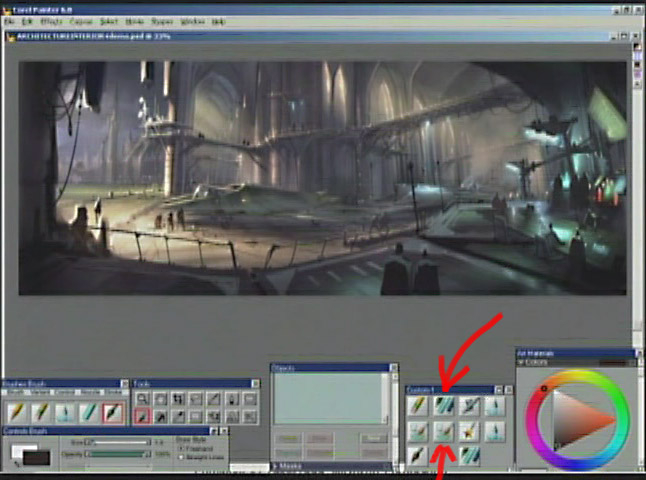The height and width of the screenshot is (480, 646).
Task: Select the Lasso tool in Tools palette
Action: tap(196, 398)
